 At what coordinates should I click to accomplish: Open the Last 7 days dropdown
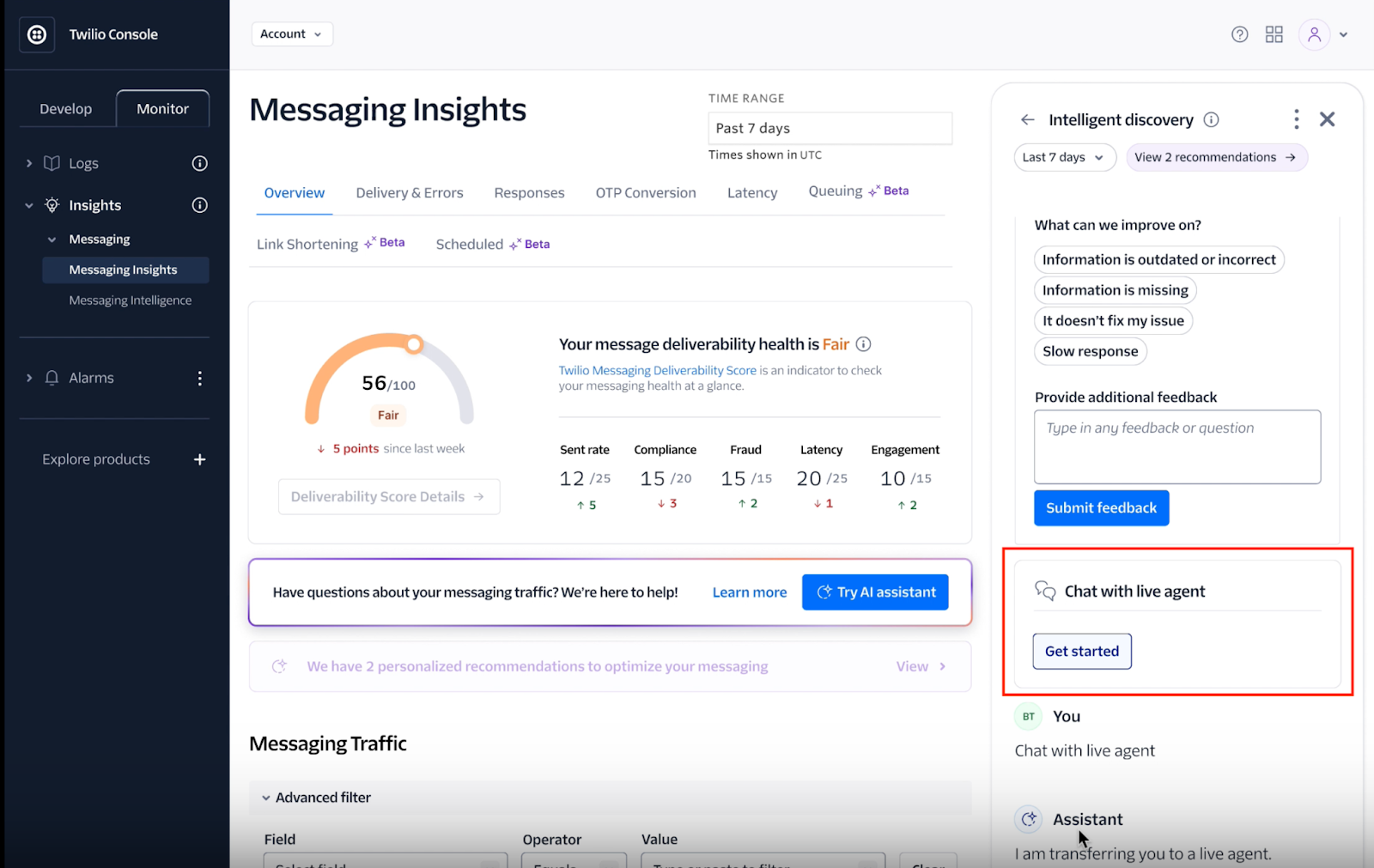click(1065, 157)
